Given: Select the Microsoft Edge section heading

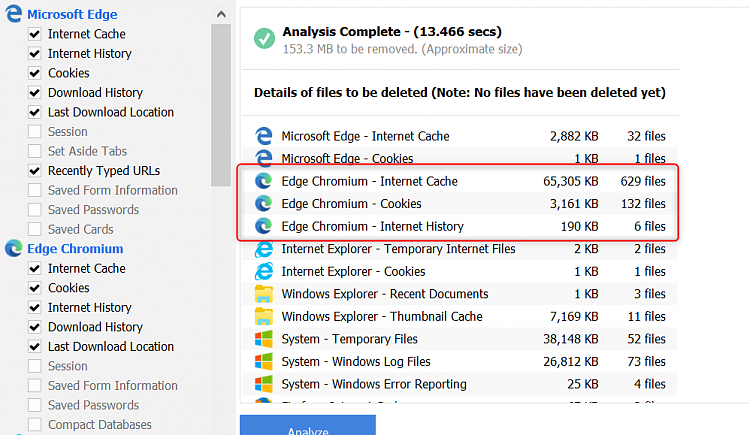Looking at the screenshot, I should 72,14.
